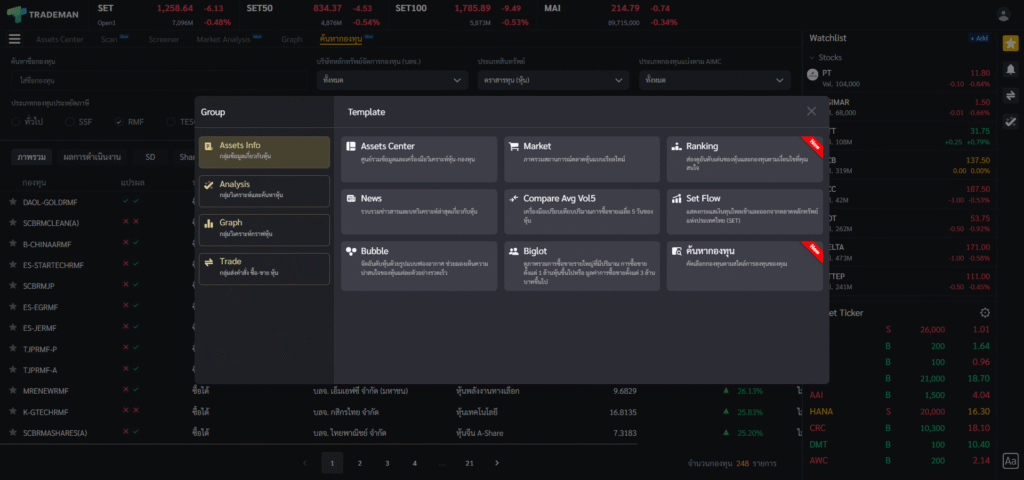Go to page 2 in pagination
The width and height of the screenshot is (1024, 480).
coord(358,463)
